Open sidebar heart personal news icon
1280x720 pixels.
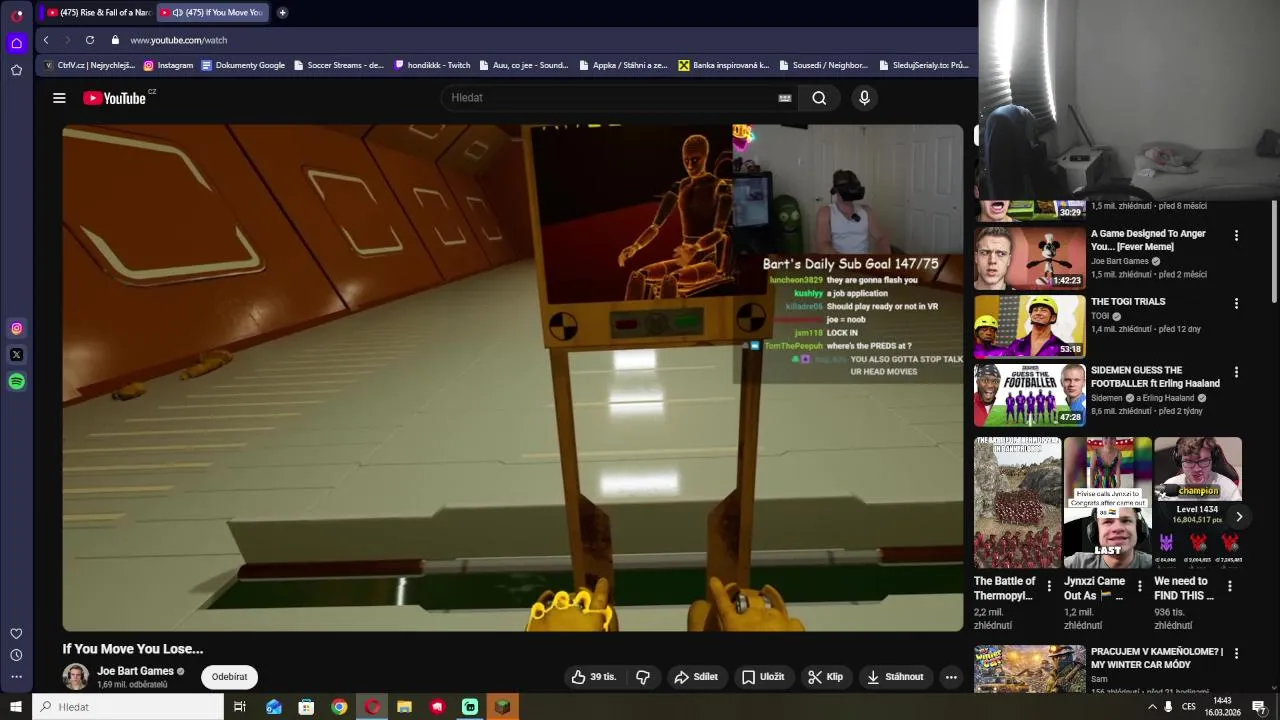pos(17,633)
